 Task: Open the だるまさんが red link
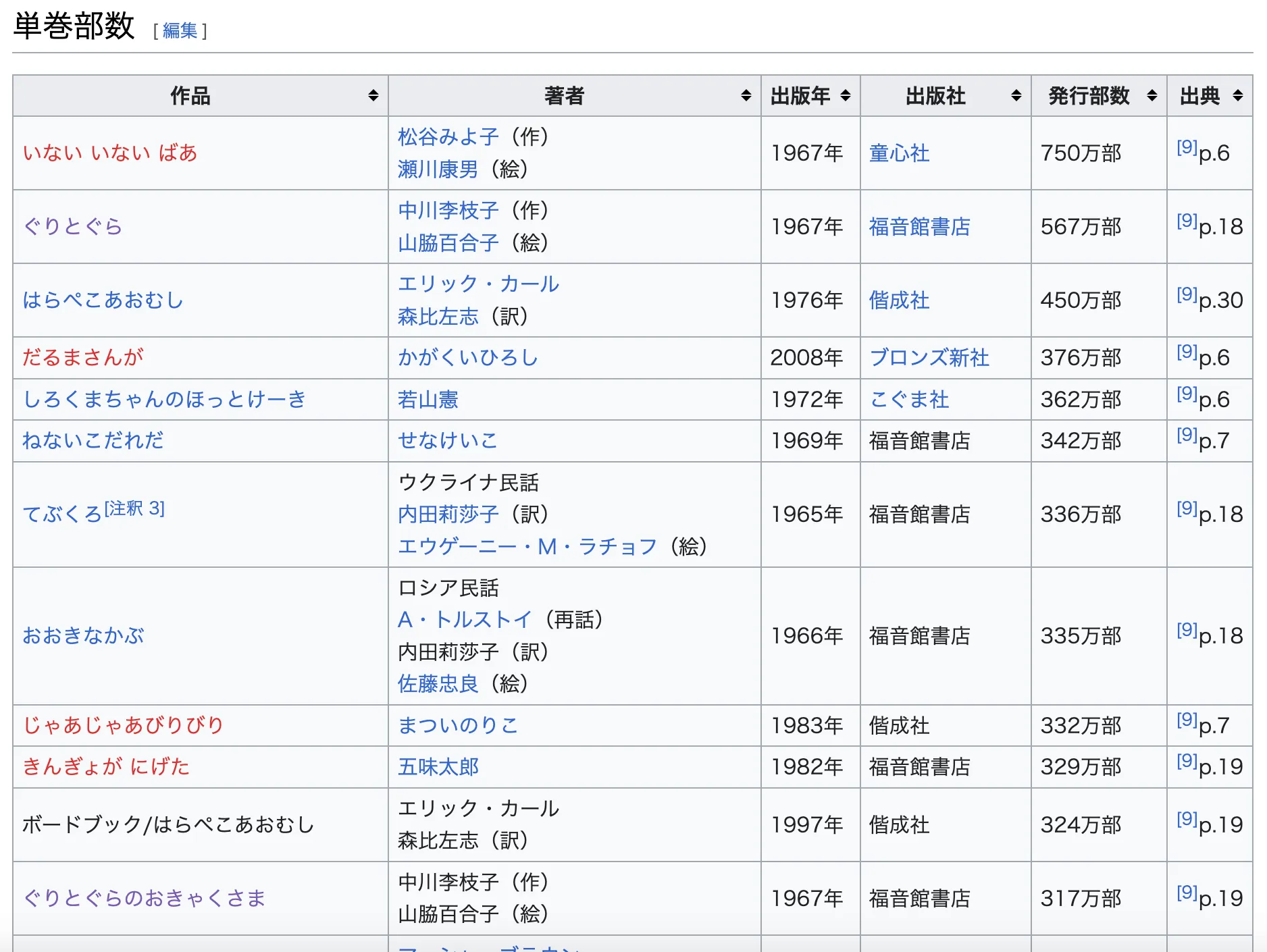point(83,358)
